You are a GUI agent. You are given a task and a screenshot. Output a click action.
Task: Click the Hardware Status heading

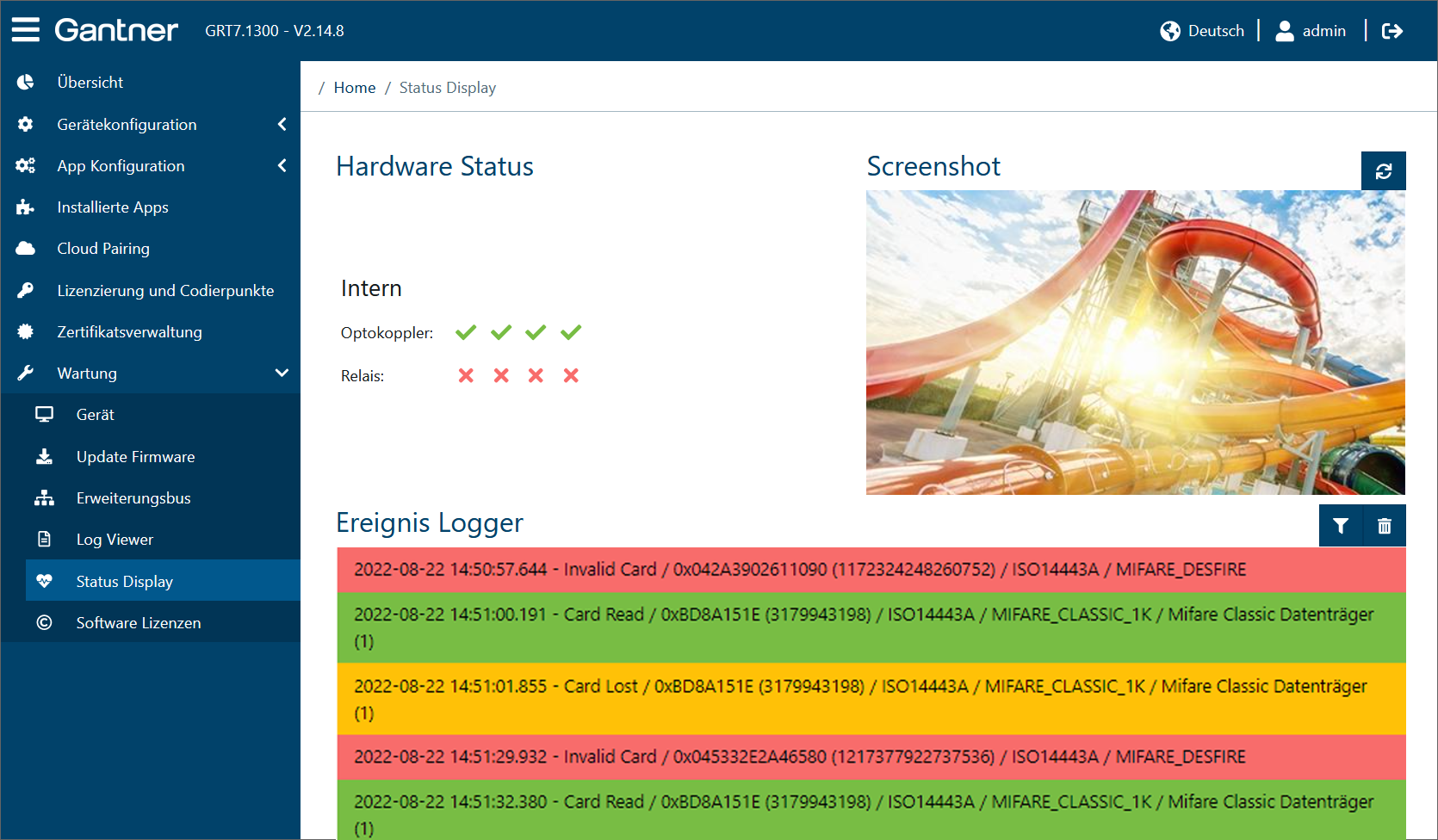coord(435,166)
